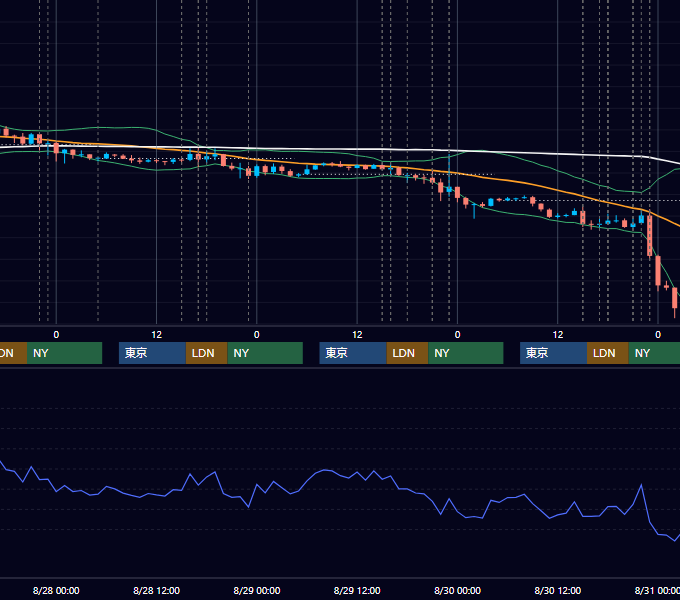Select the NY session block above 8/30 00:00
This screenshot has width=680, height=600.
(466, 353)
